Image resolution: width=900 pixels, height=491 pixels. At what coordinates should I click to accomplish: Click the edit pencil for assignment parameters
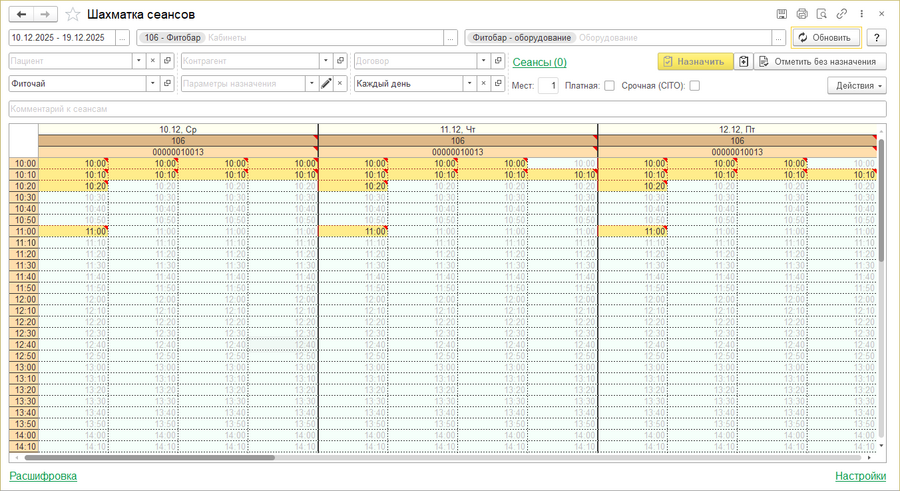(x=326, y=84)
